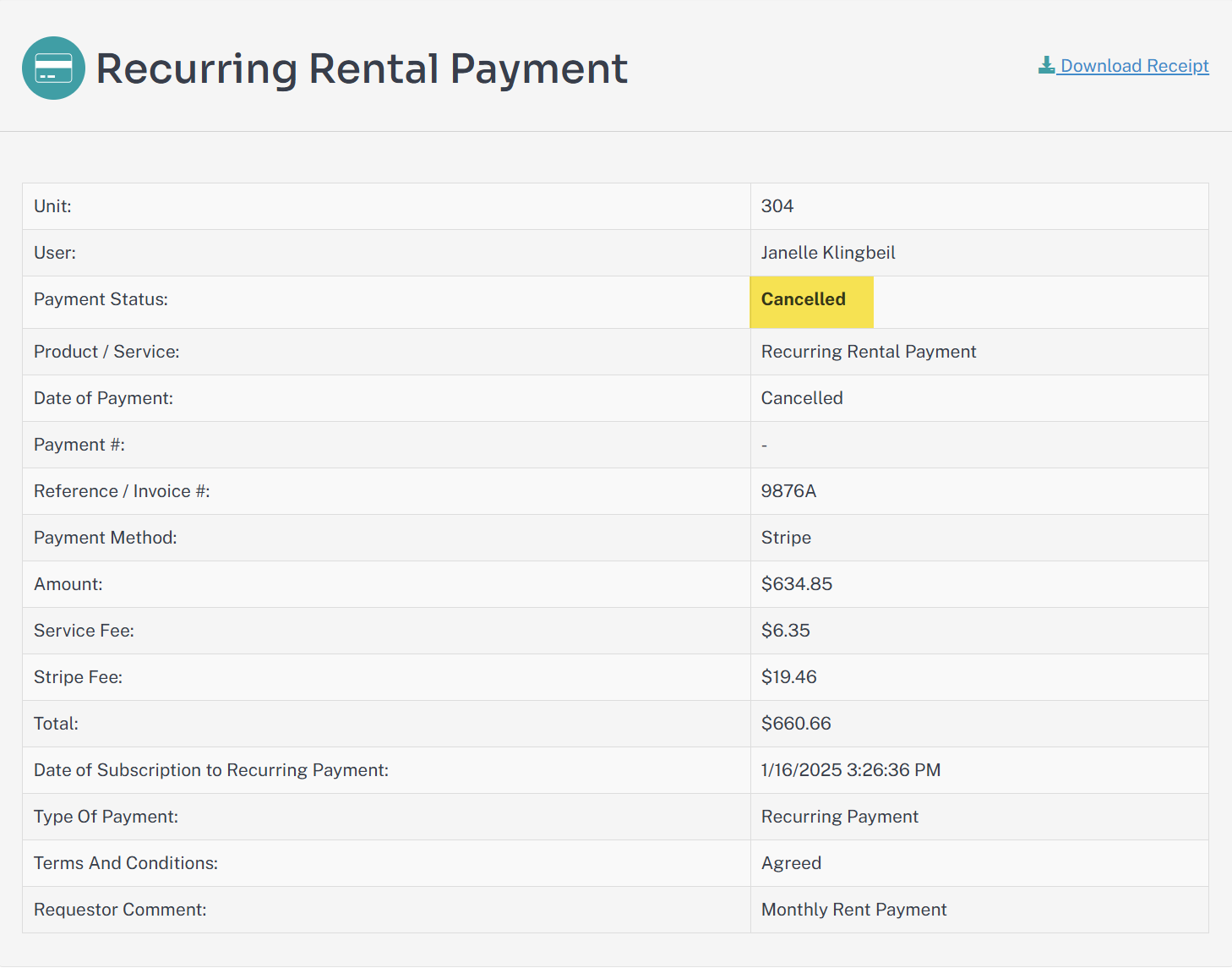Select the "Payment Method:" label
Screen dimensions: 1232x968
point(106,538)
